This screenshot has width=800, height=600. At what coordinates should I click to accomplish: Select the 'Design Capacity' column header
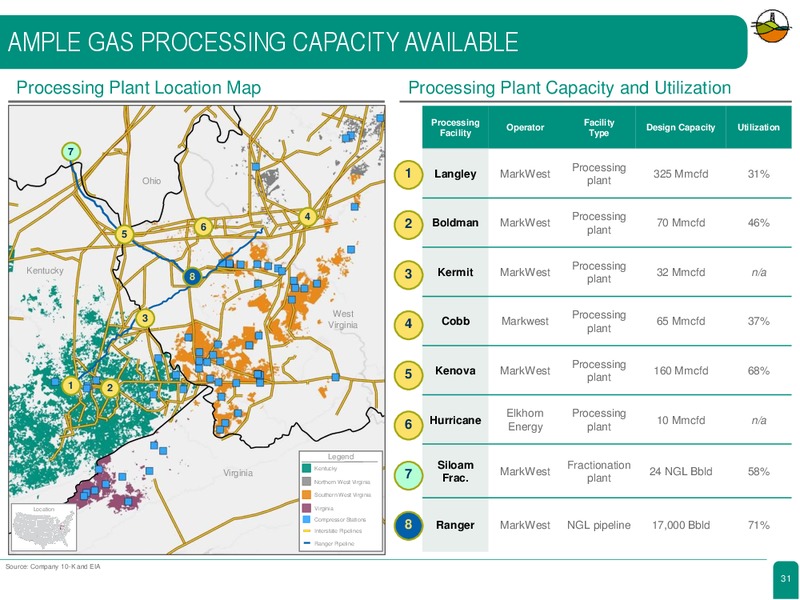tap(681, 128)
